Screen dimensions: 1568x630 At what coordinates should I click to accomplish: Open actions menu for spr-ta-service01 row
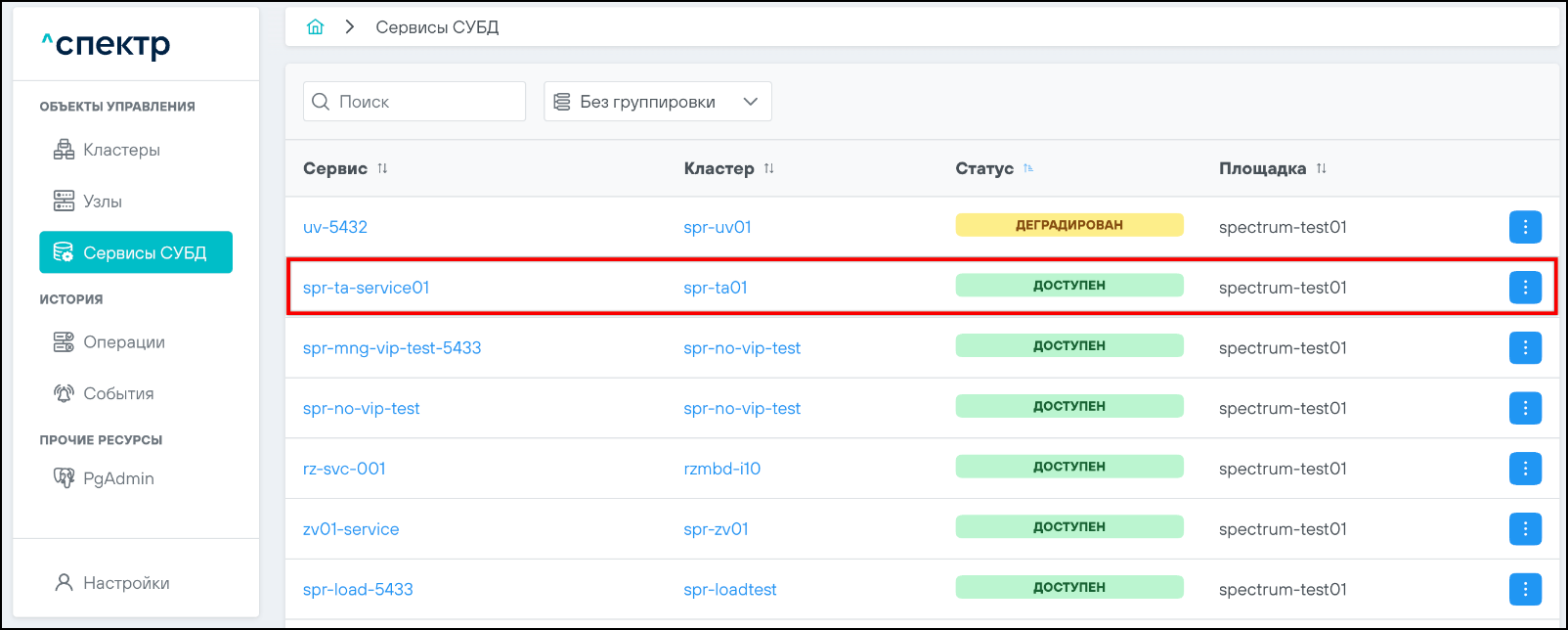point(1525,288)
